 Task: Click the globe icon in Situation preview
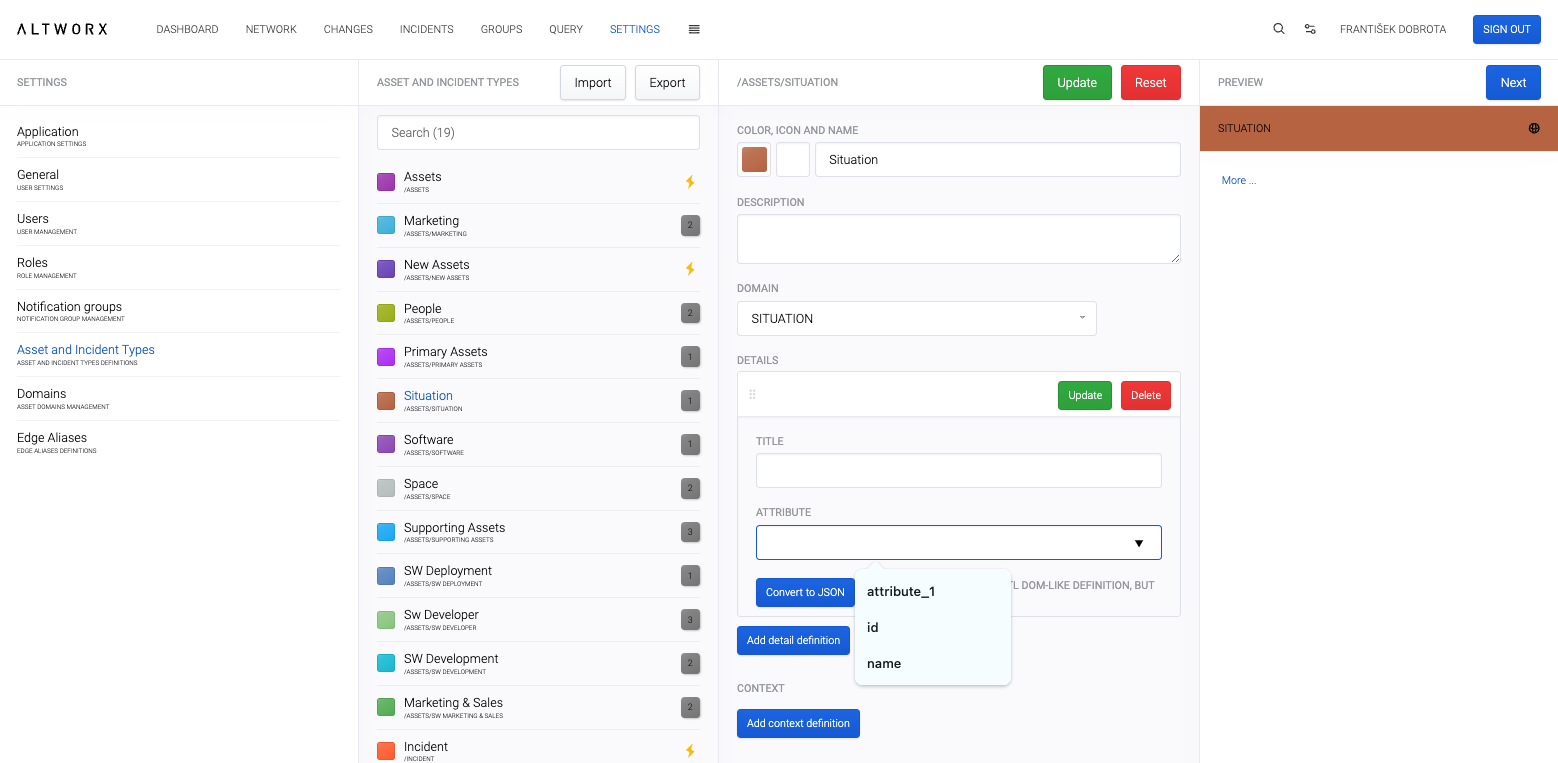pos(1534,128)
